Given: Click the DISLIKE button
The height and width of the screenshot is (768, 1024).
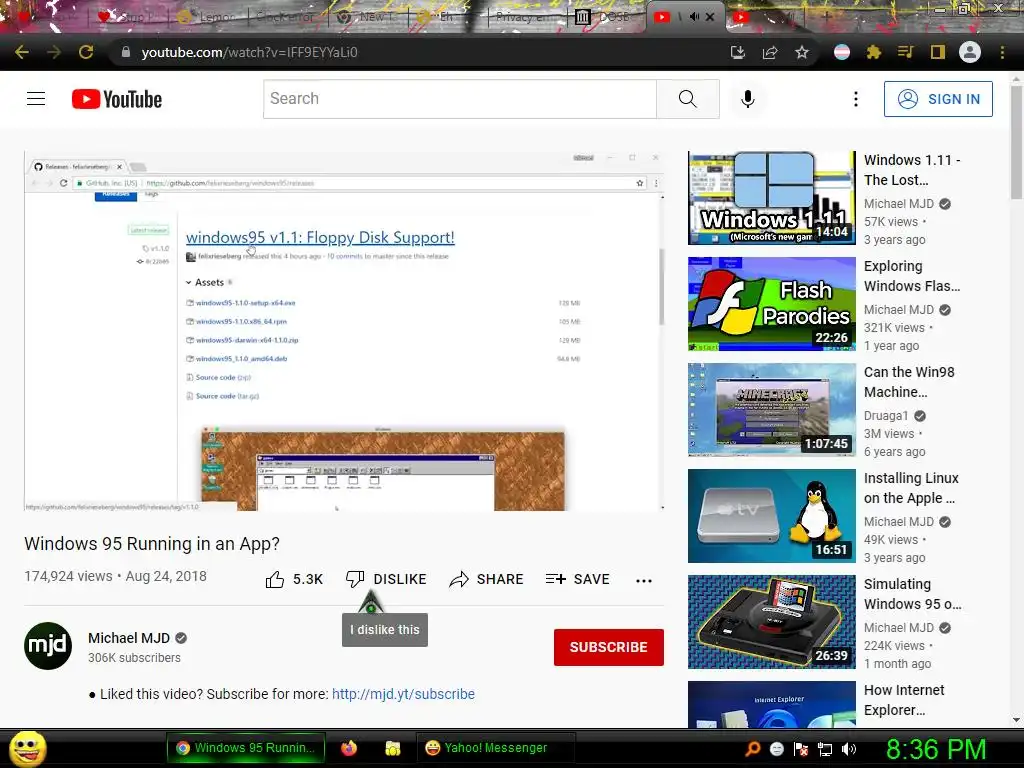Looking at the screenshot, I should 386,579.
